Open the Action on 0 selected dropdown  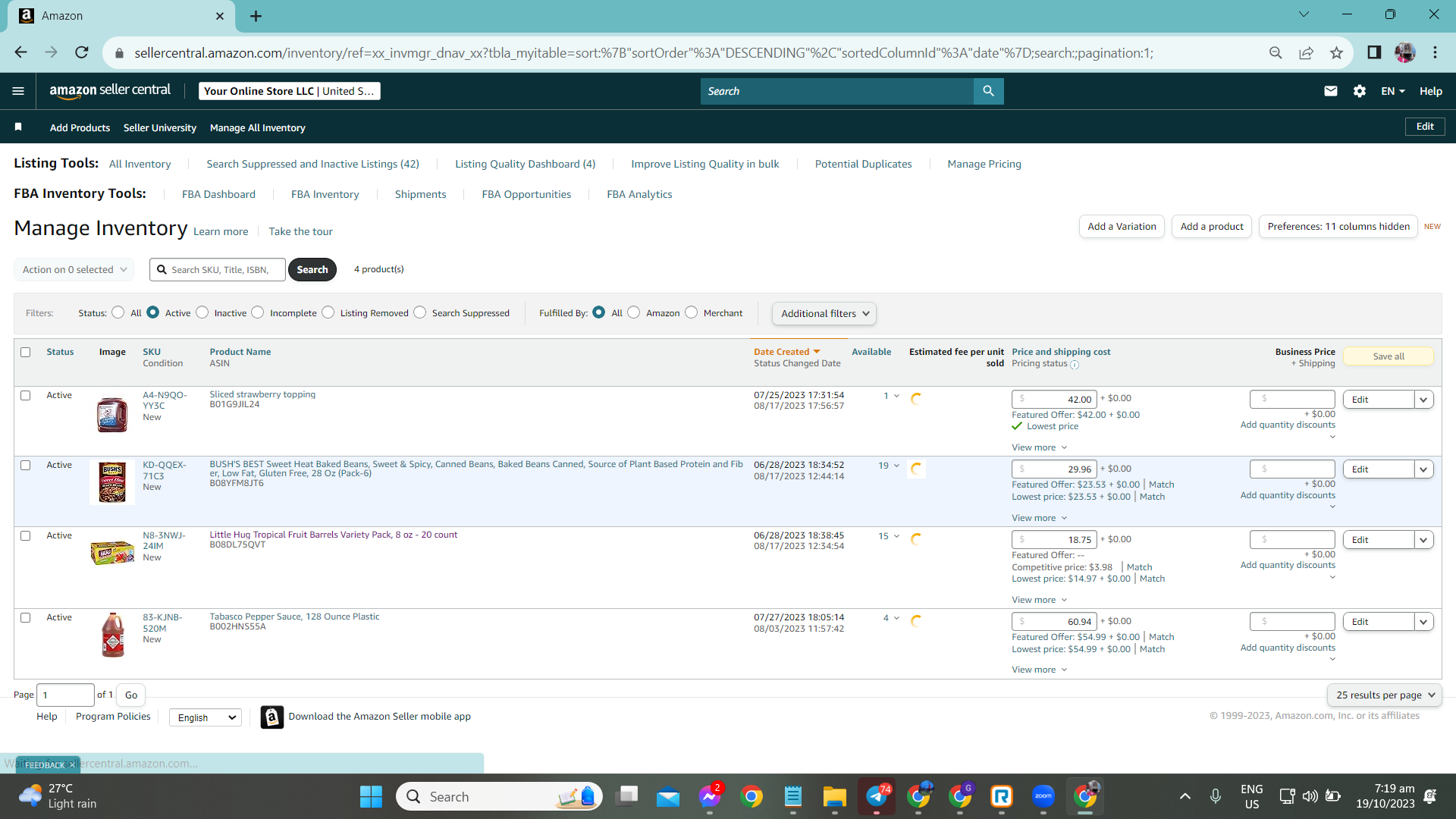pyautogui.click(x=74, y=269)
